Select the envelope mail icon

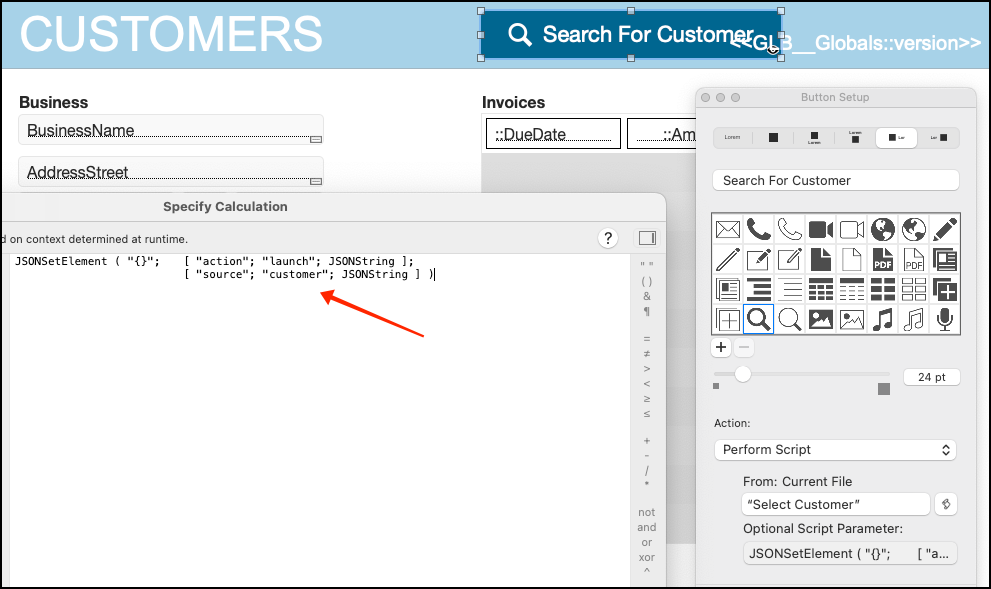click(x=727, y=229)
